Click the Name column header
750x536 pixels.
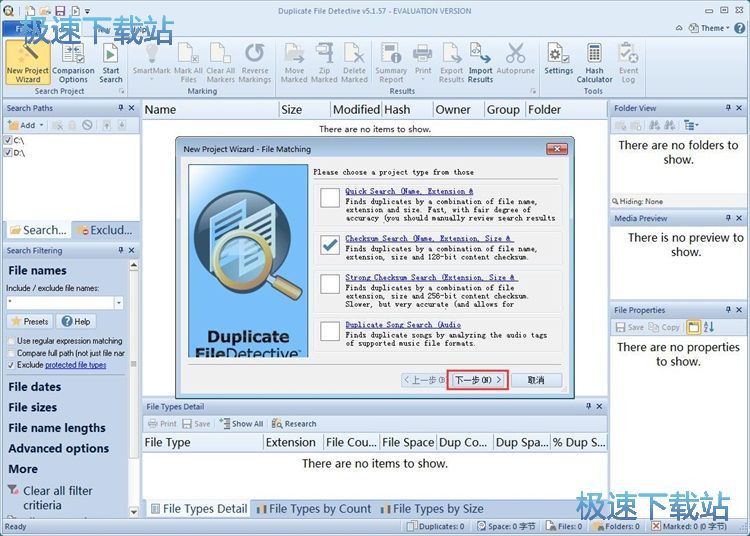point(210,109)
